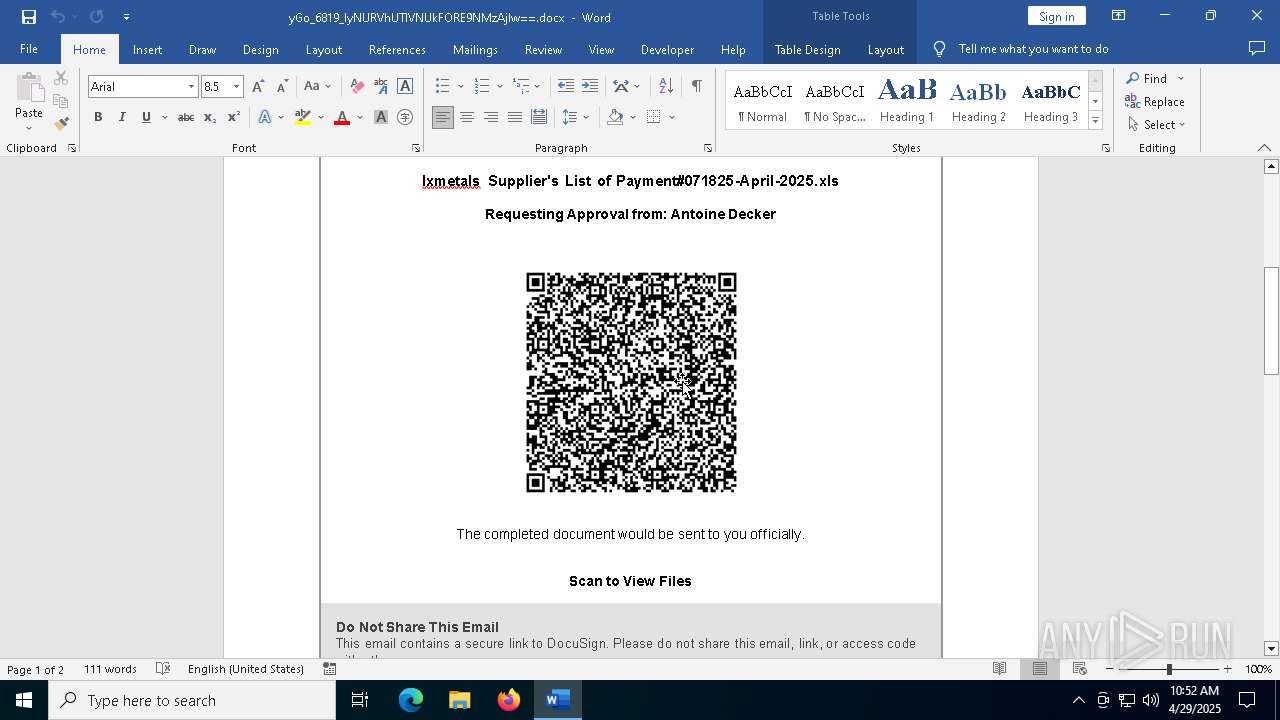
Task: Set Align Left paragraph alignment
Action: (x=443, y=118)
